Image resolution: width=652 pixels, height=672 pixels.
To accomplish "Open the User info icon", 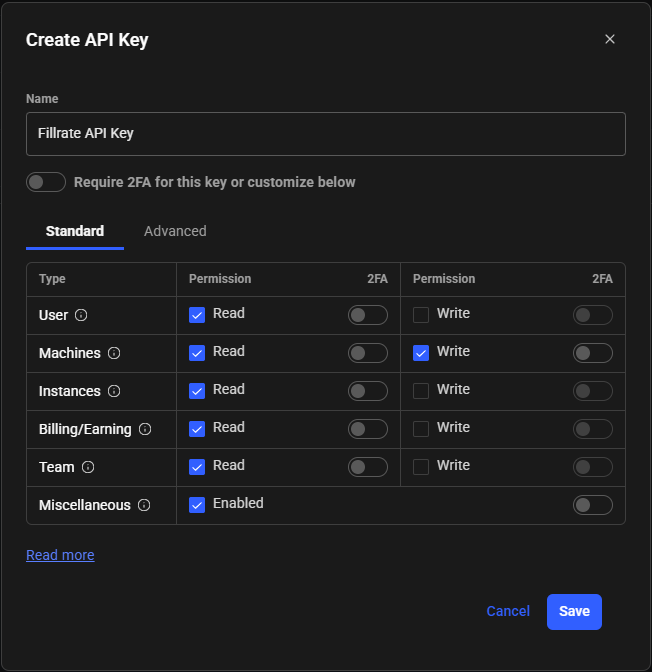I will (x=81, y=315).
